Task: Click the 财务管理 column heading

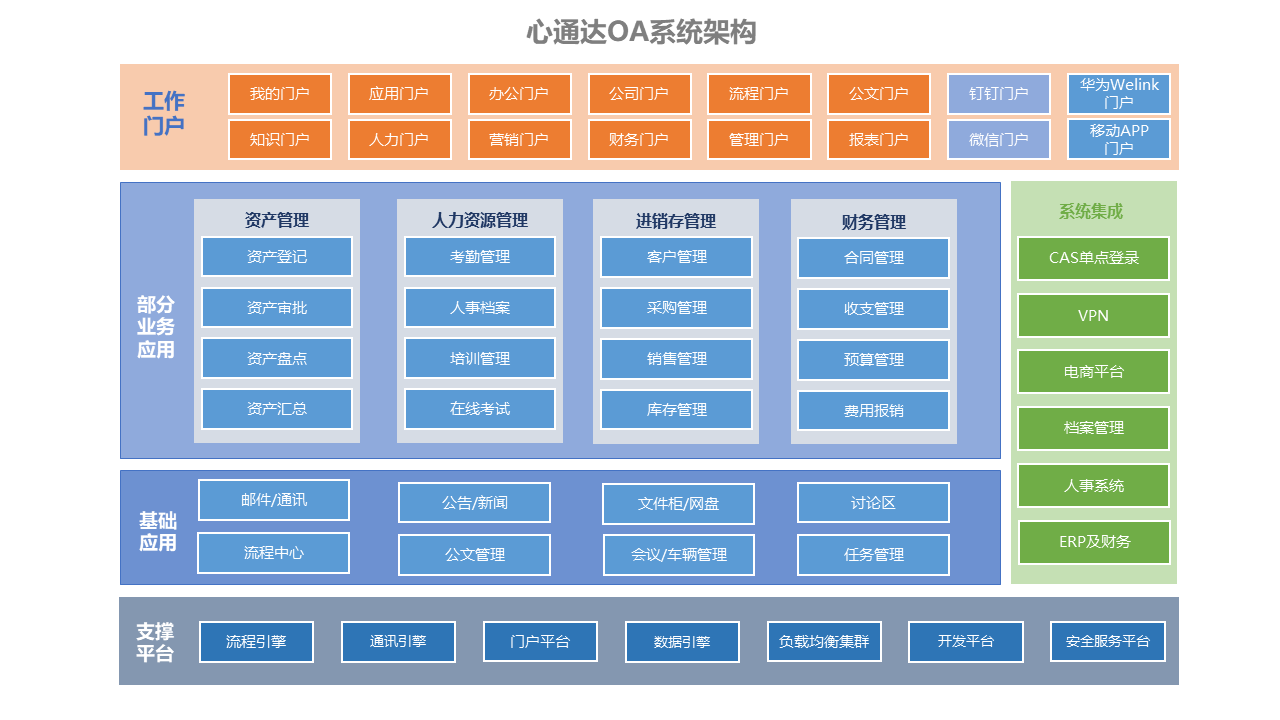Action: click(x=874, y=222)
